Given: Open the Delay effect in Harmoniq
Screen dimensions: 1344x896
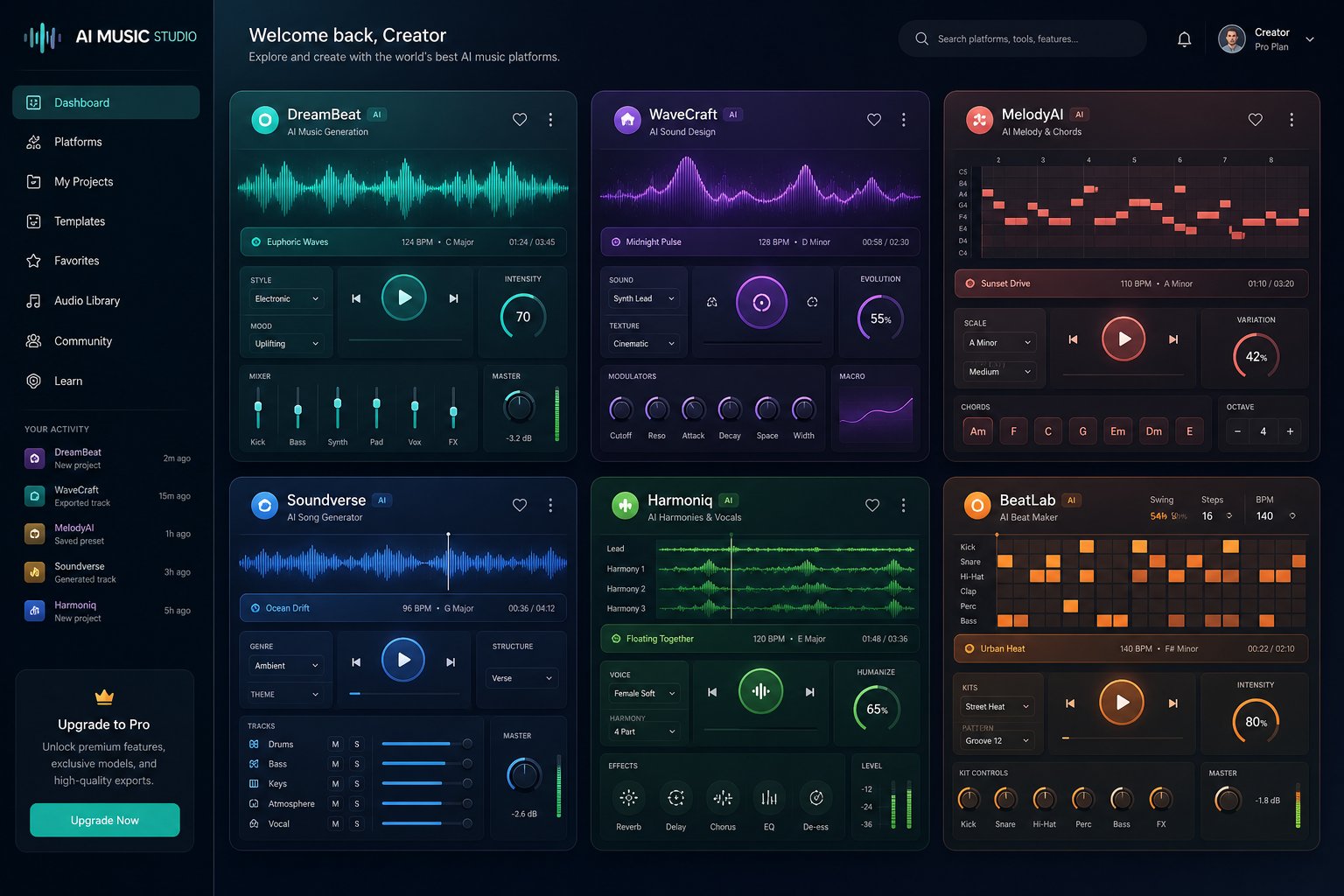Looking at the screenshot, I should [675, 797].
